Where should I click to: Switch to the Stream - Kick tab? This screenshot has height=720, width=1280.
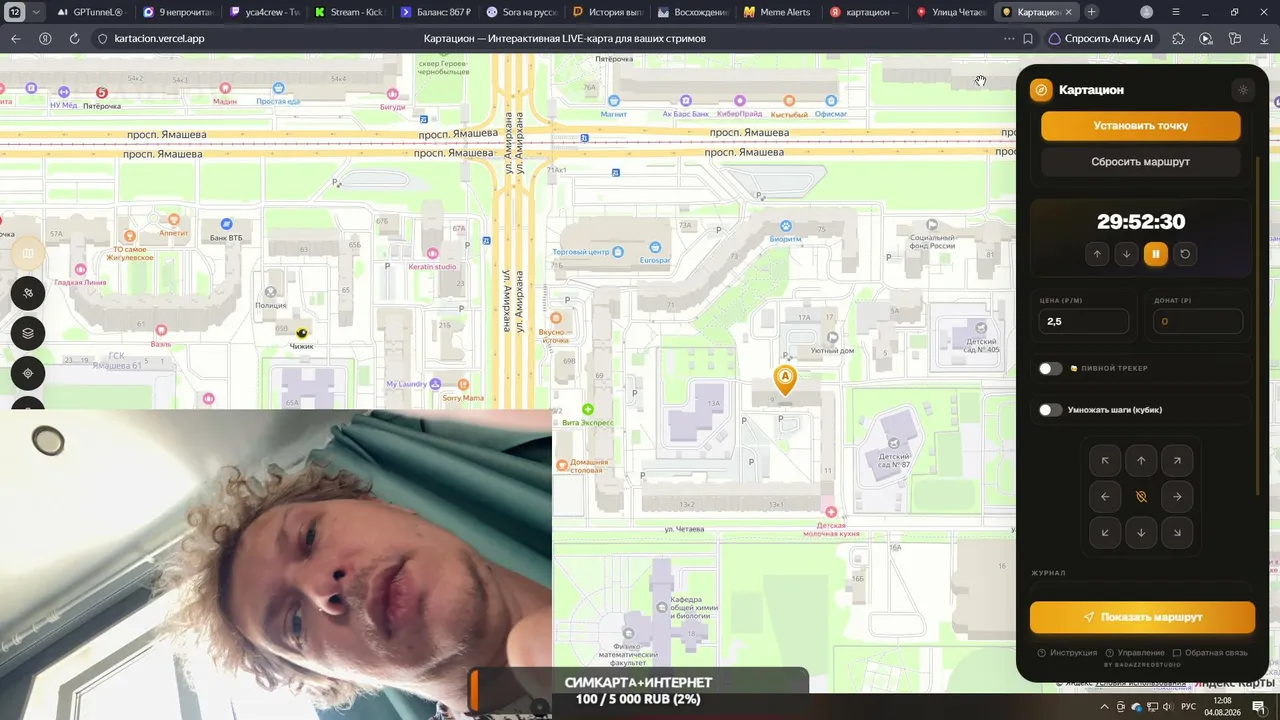(349, 12)
